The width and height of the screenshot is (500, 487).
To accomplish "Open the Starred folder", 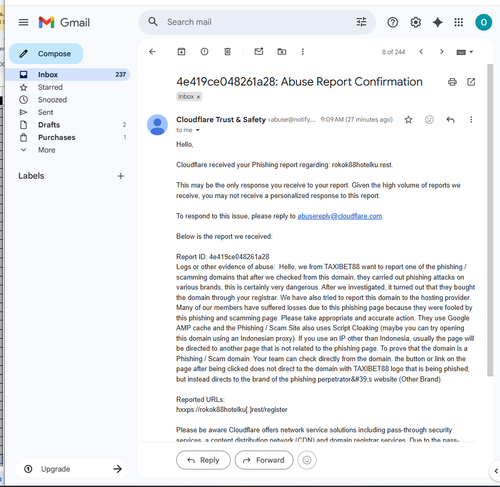I will (67, 87).
